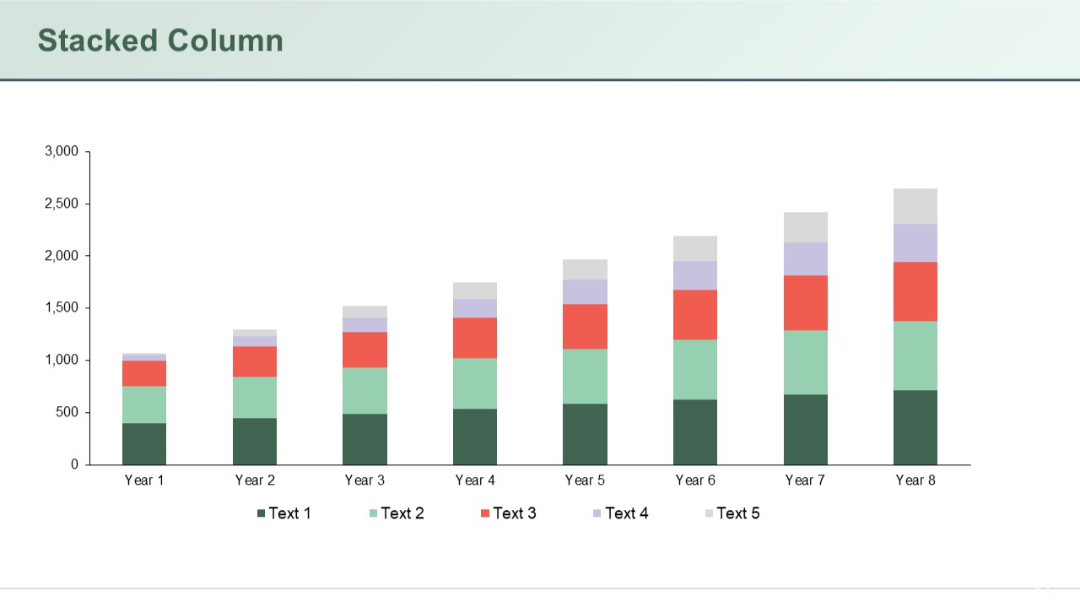Viewport: 1080px width, 608px height.
Task: Click the Text 4 legend label
Action: 627,513
